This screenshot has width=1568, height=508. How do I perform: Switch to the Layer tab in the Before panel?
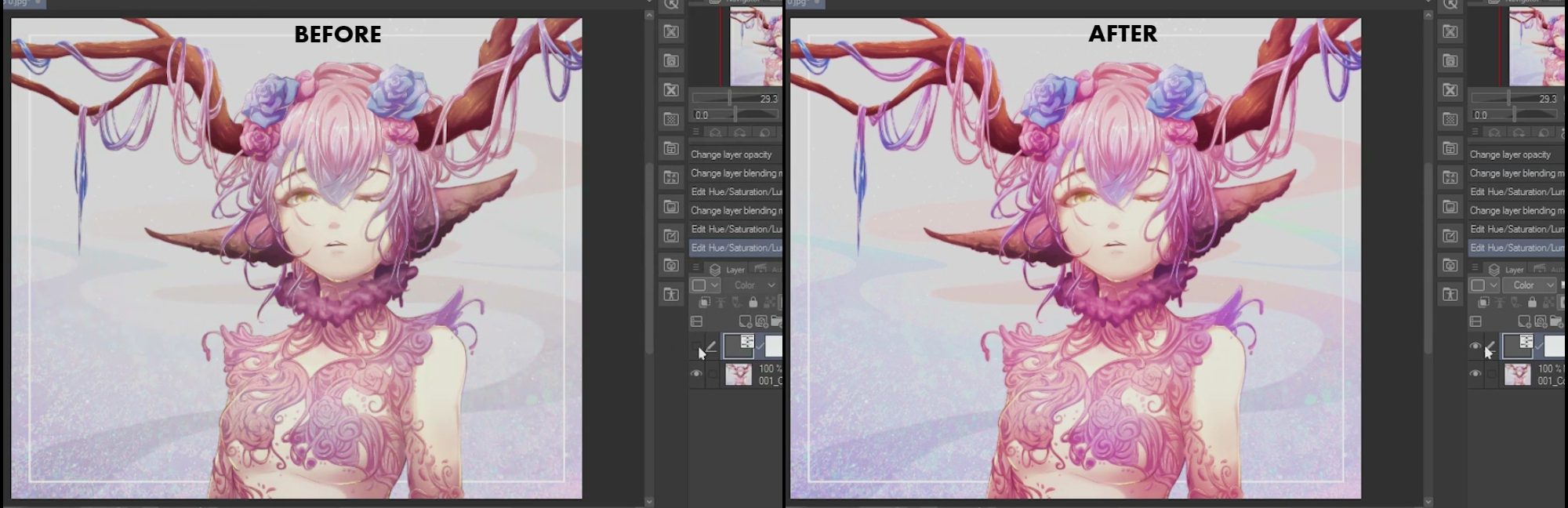pos(728,269)
